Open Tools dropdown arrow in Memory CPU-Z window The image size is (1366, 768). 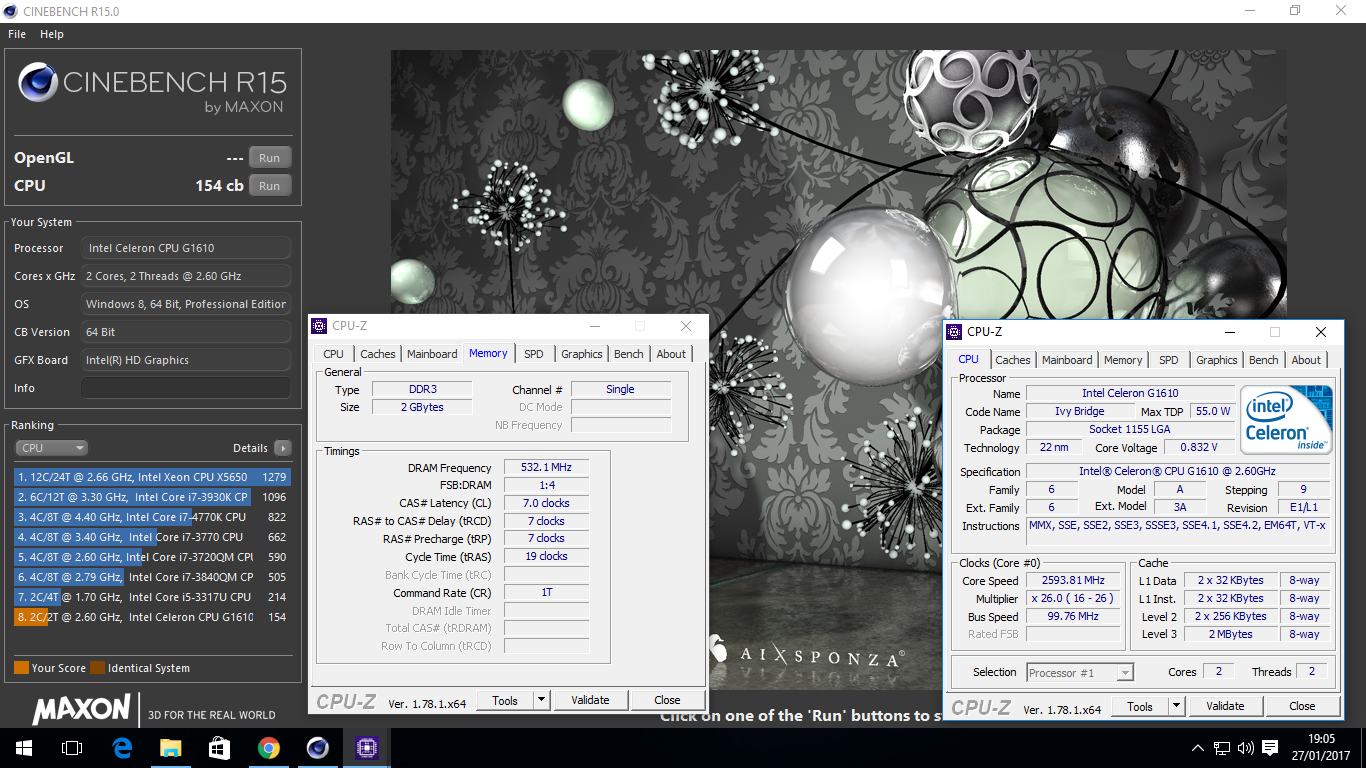click(x=541, y=700)
